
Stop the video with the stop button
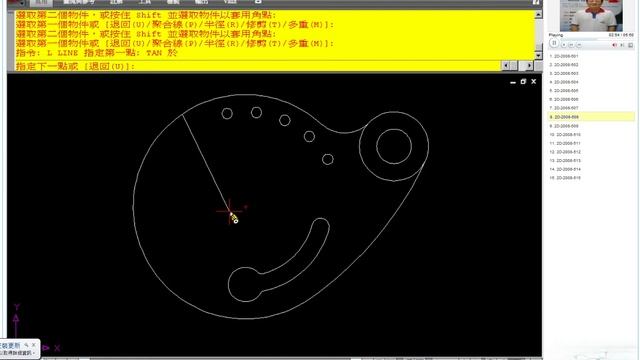564,45
